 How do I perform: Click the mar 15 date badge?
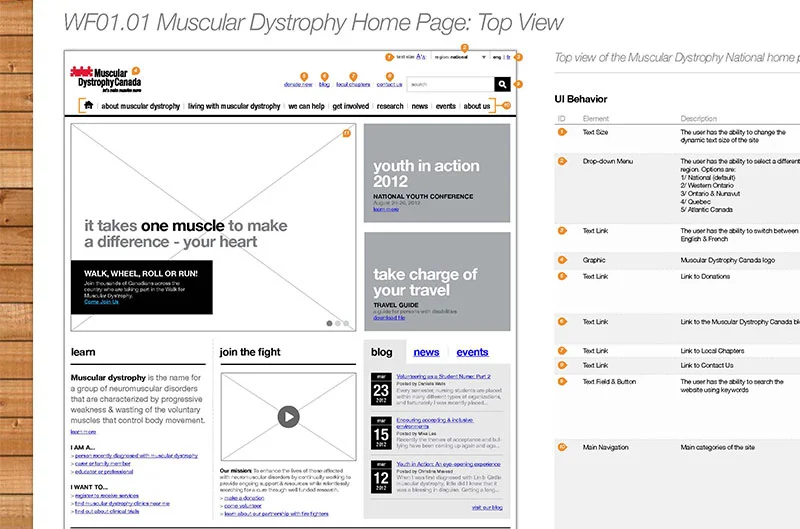[381, 433]
